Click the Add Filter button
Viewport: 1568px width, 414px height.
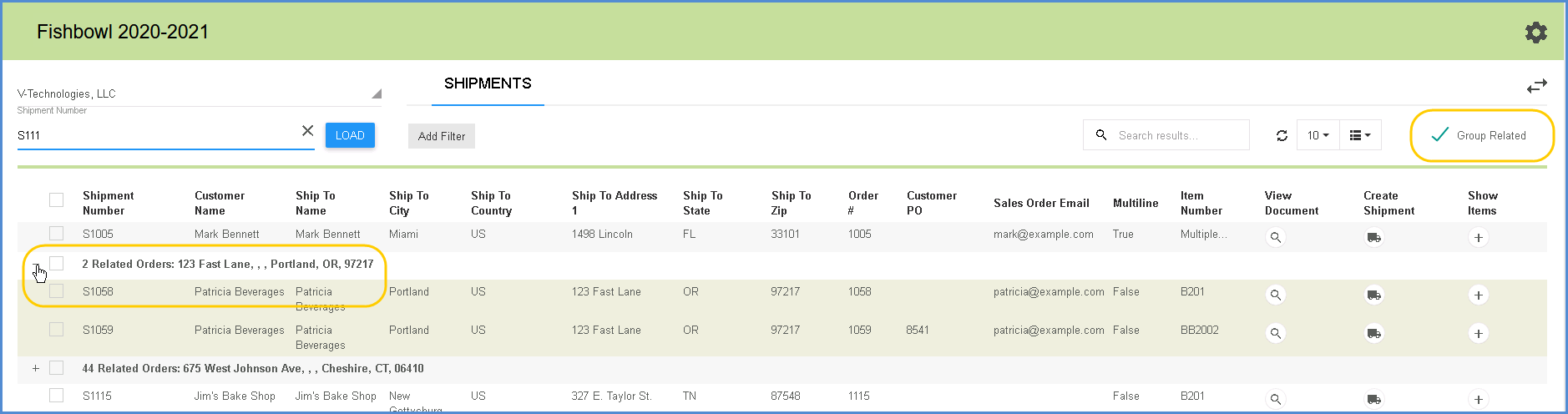(442, 136)
